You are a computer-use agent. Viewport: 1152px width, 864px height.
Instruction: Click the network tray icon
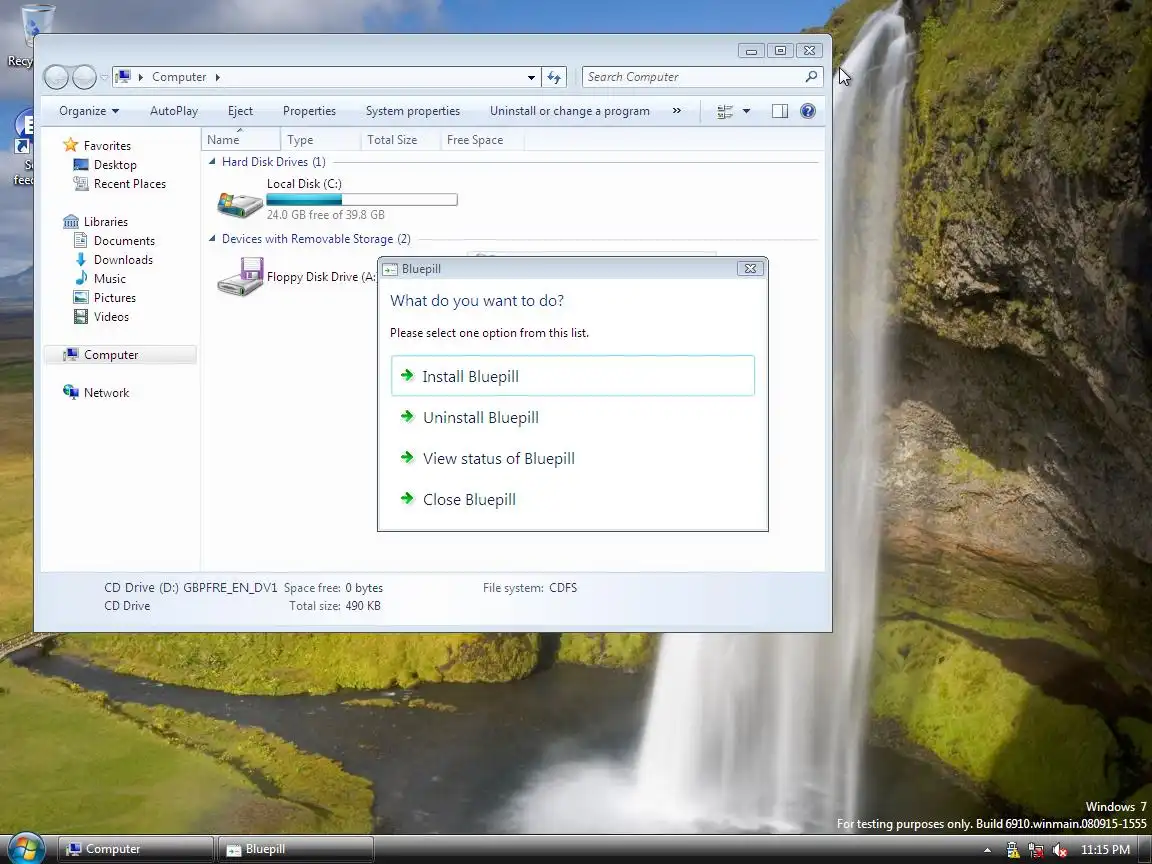[x=1036, y=850]
